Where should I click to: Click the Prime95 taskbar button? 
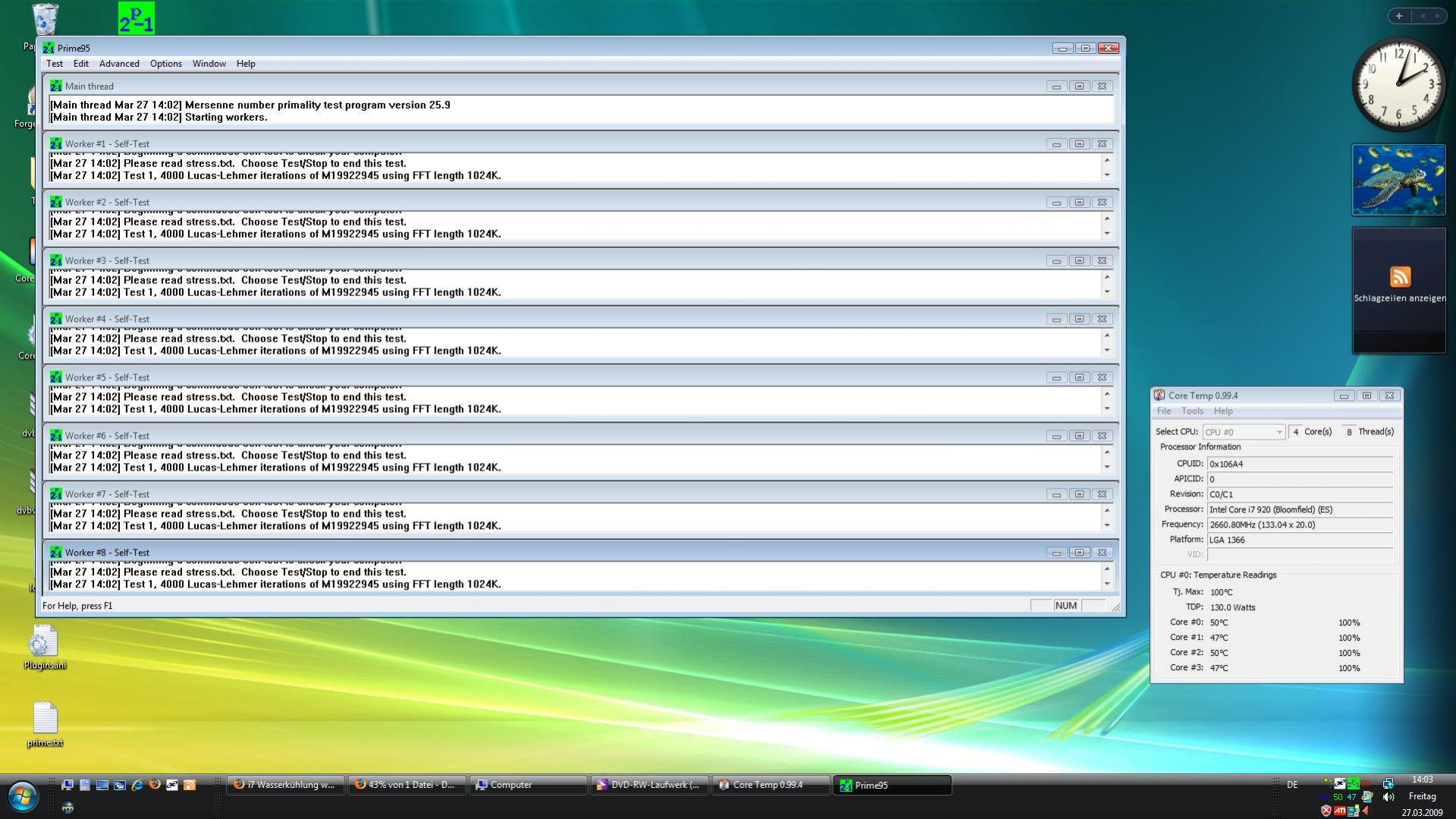(x=893, y=785)
